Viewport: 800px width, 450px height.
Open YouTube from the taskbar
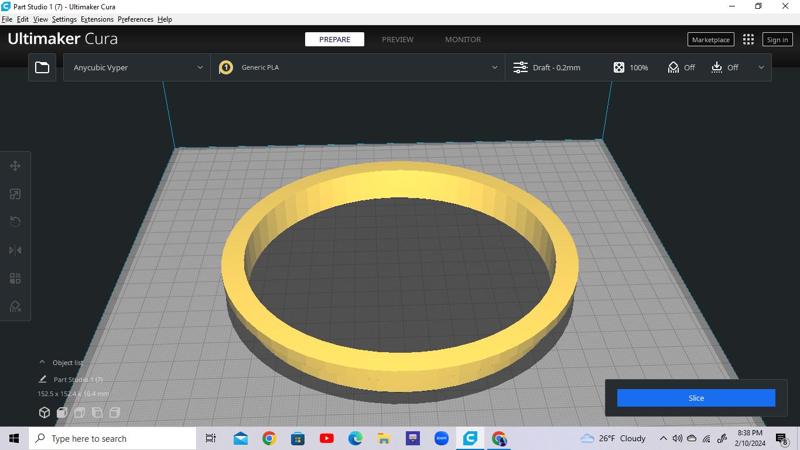tap(327, 438)
